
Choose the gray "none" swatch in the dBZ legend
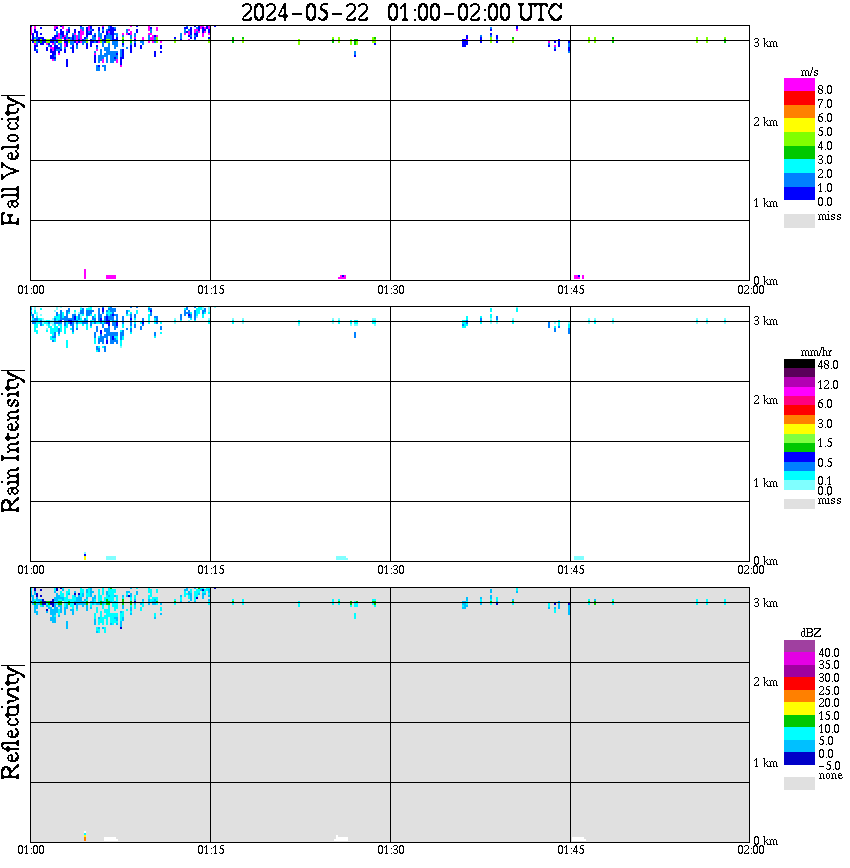(799, 783)
